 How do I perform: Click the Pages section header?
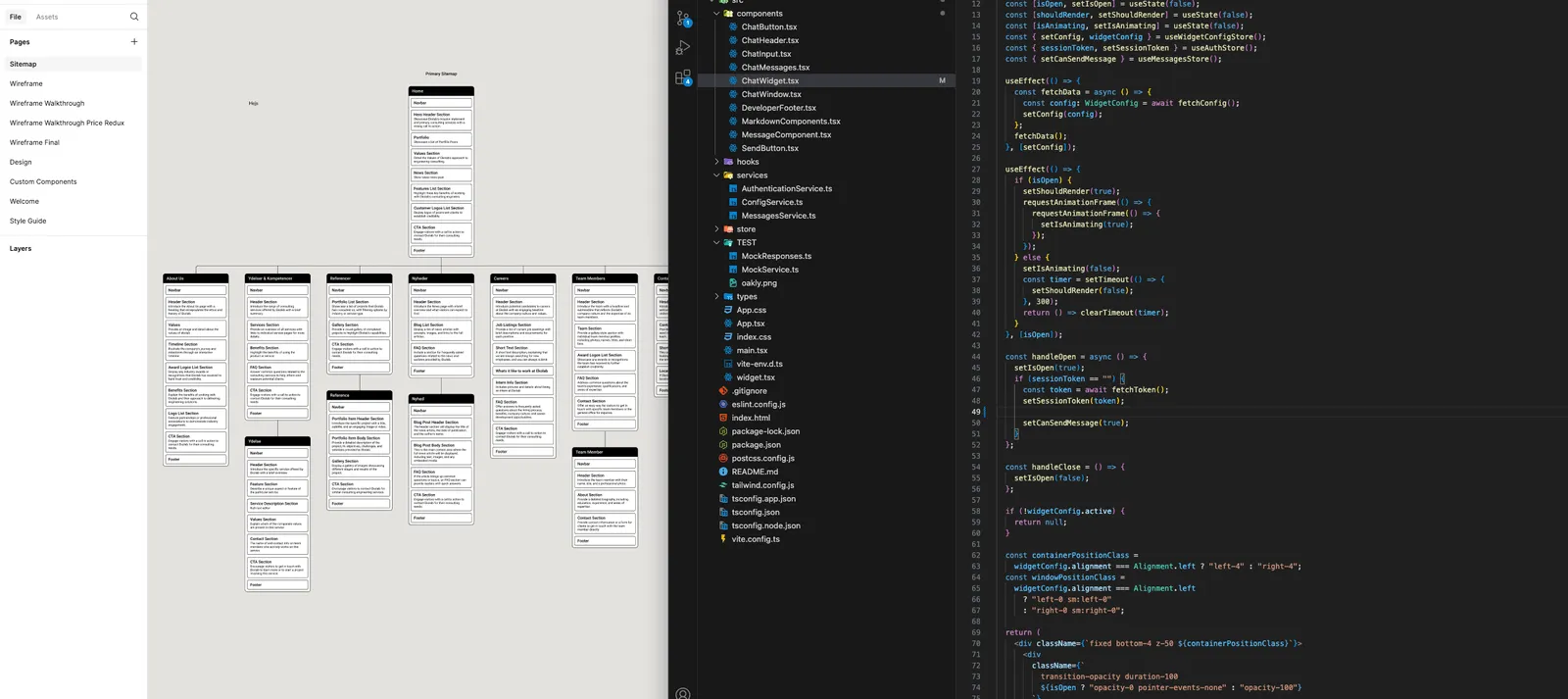click(20, 42)
